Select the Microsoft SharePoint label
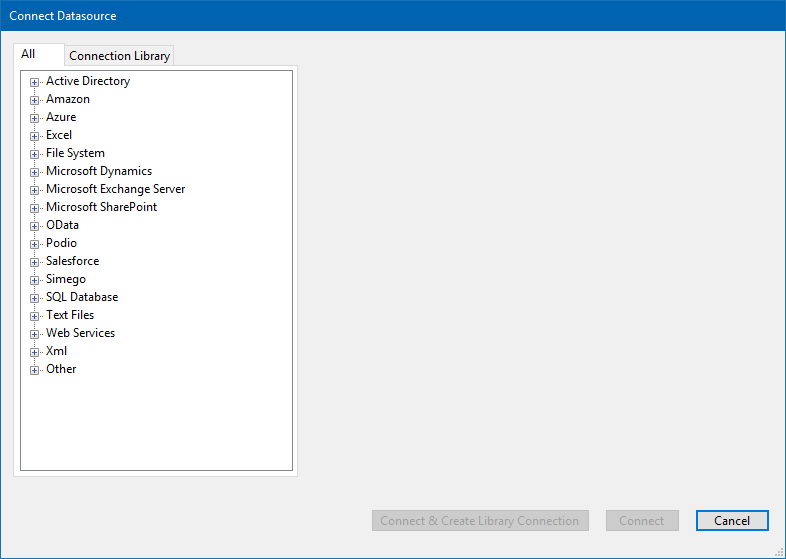Viewport: 786px width, 559px height. [101, 207]
